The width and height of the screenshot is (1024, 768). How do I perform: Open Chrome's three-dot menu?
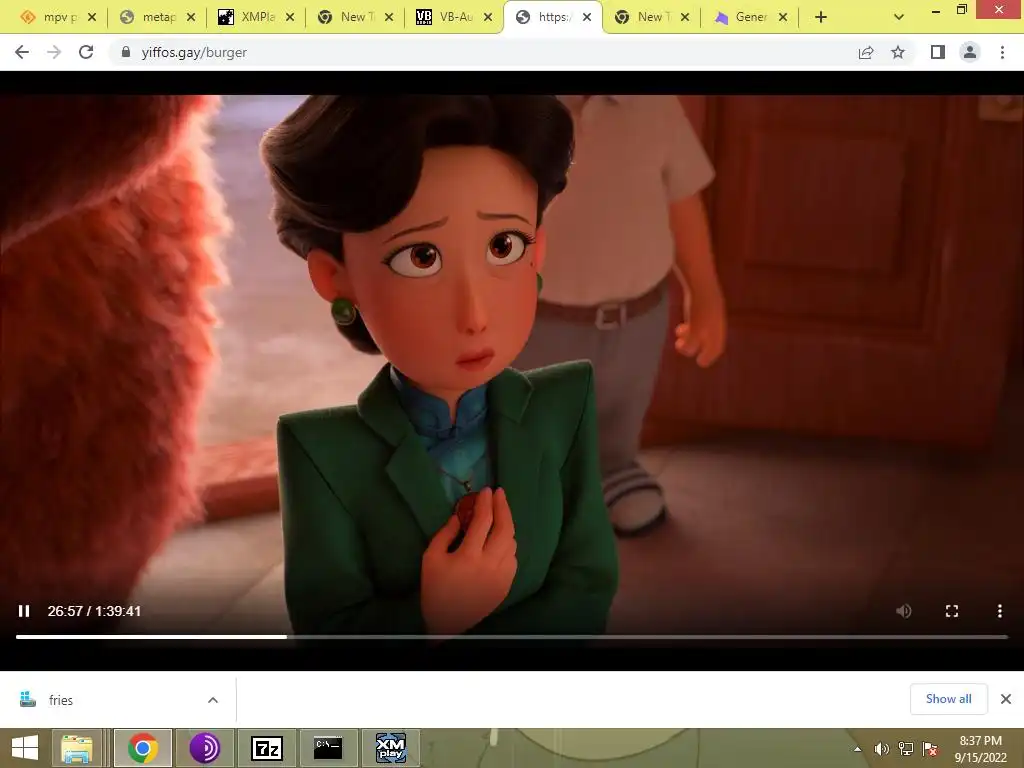click(x=1002, y=52)
